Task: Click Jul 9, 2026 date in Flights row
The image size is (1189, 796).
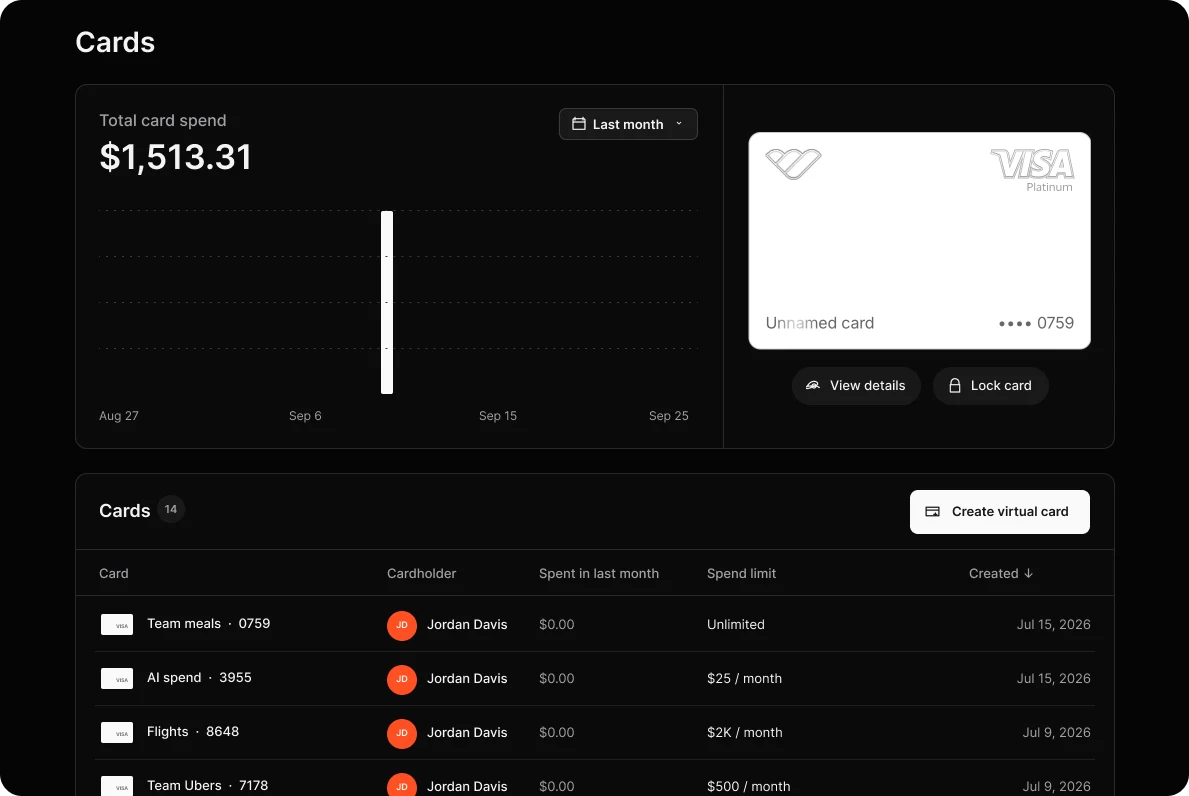Action: click(1056, 732)
